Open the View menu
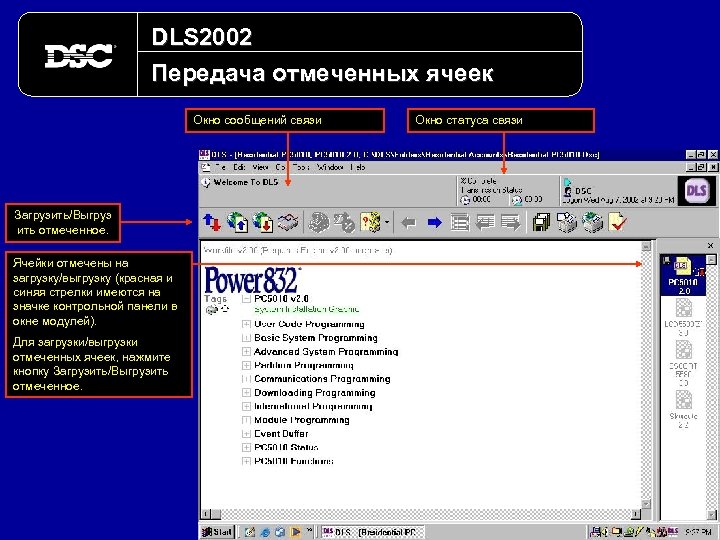720x540 pixels. [260, 167]
